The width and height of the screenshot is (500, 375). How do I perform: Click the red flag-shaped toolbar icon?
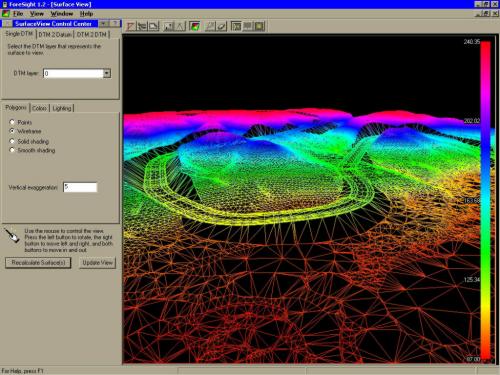(131, 26)
